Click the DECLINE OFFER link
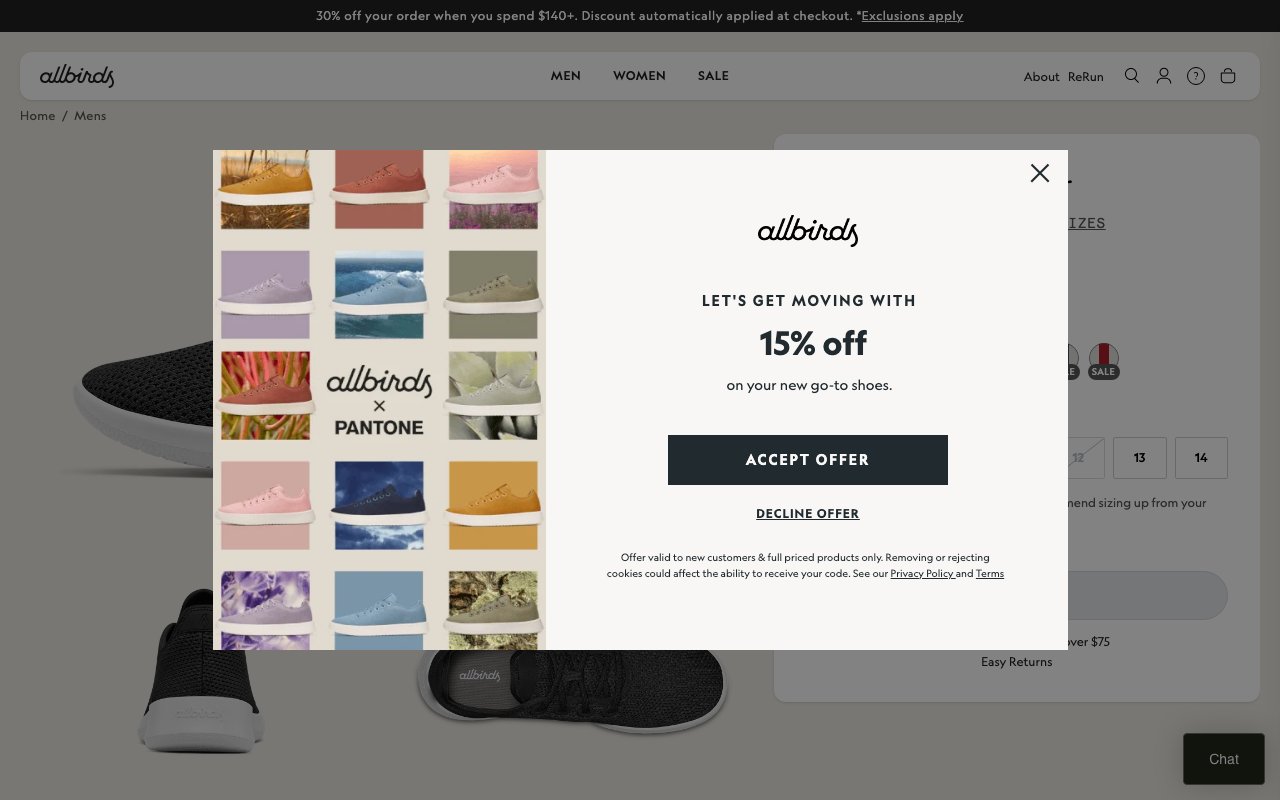 808,514
